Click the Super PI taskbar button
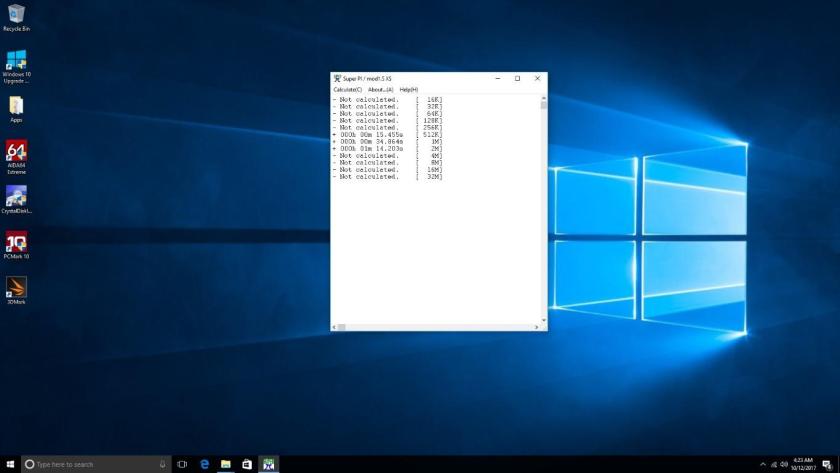The image size is (840, 473). [268, 464]
